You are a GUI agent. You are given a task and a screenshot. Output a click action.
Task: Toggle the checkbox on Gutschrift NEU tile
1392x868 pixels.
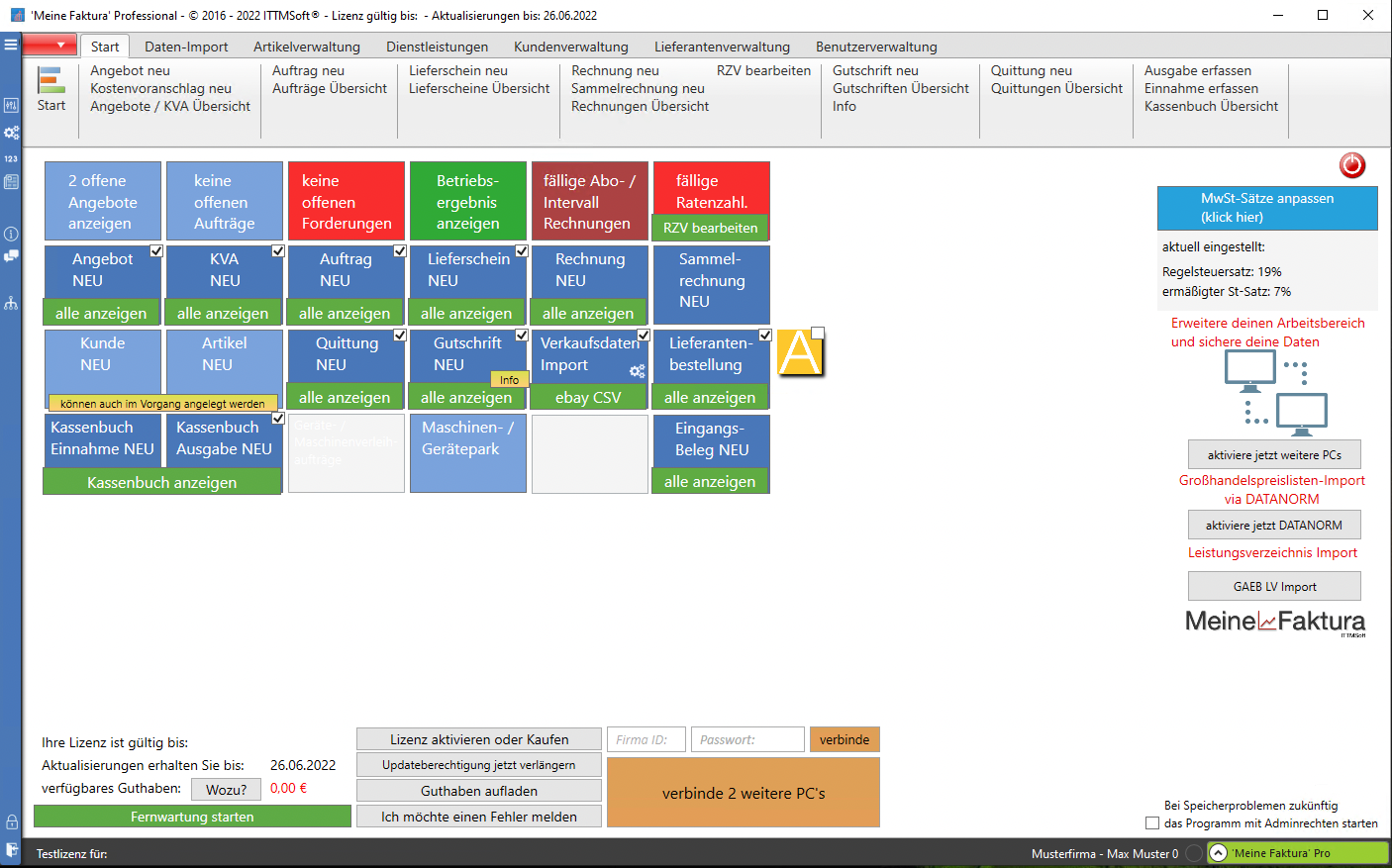pyautogui.click(x=522, y=335)
